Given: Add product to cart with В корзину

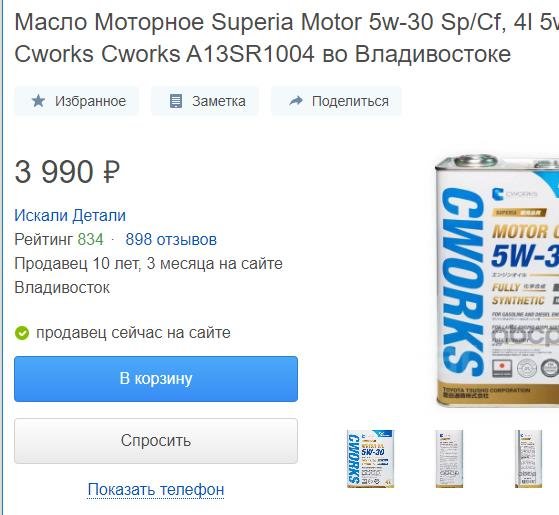Looking at the screenshot, I should point(156,379).
